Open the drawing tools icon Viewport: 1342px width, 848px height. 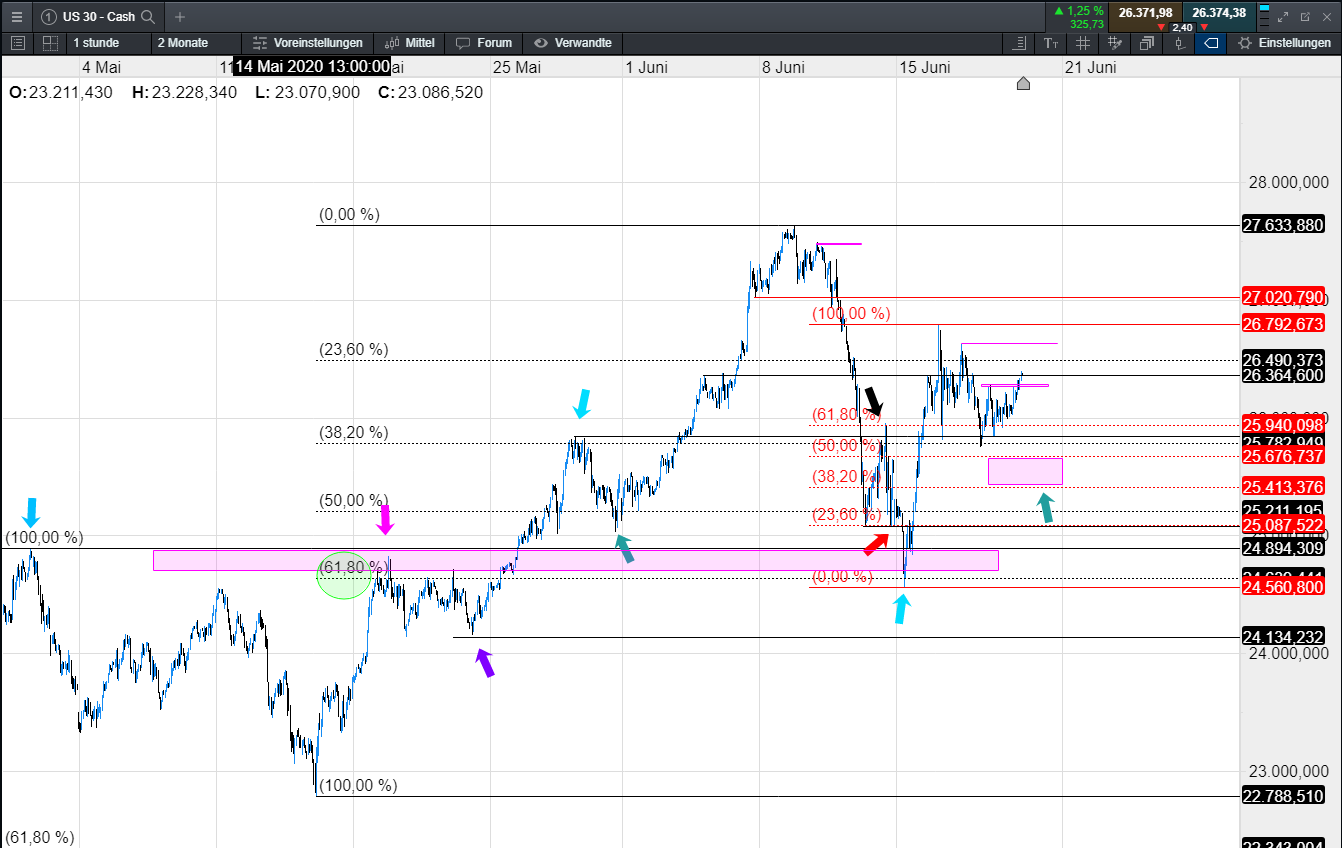[1115, 43]
